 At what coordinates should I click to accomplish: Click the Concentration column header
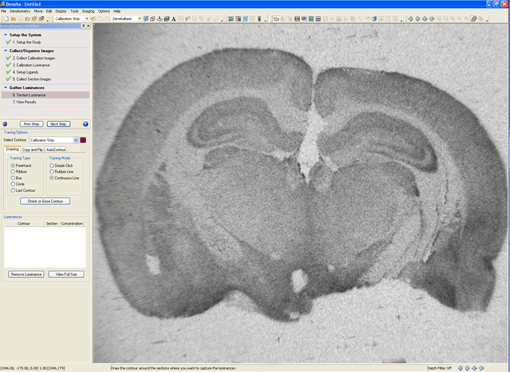tap(72, 223)
